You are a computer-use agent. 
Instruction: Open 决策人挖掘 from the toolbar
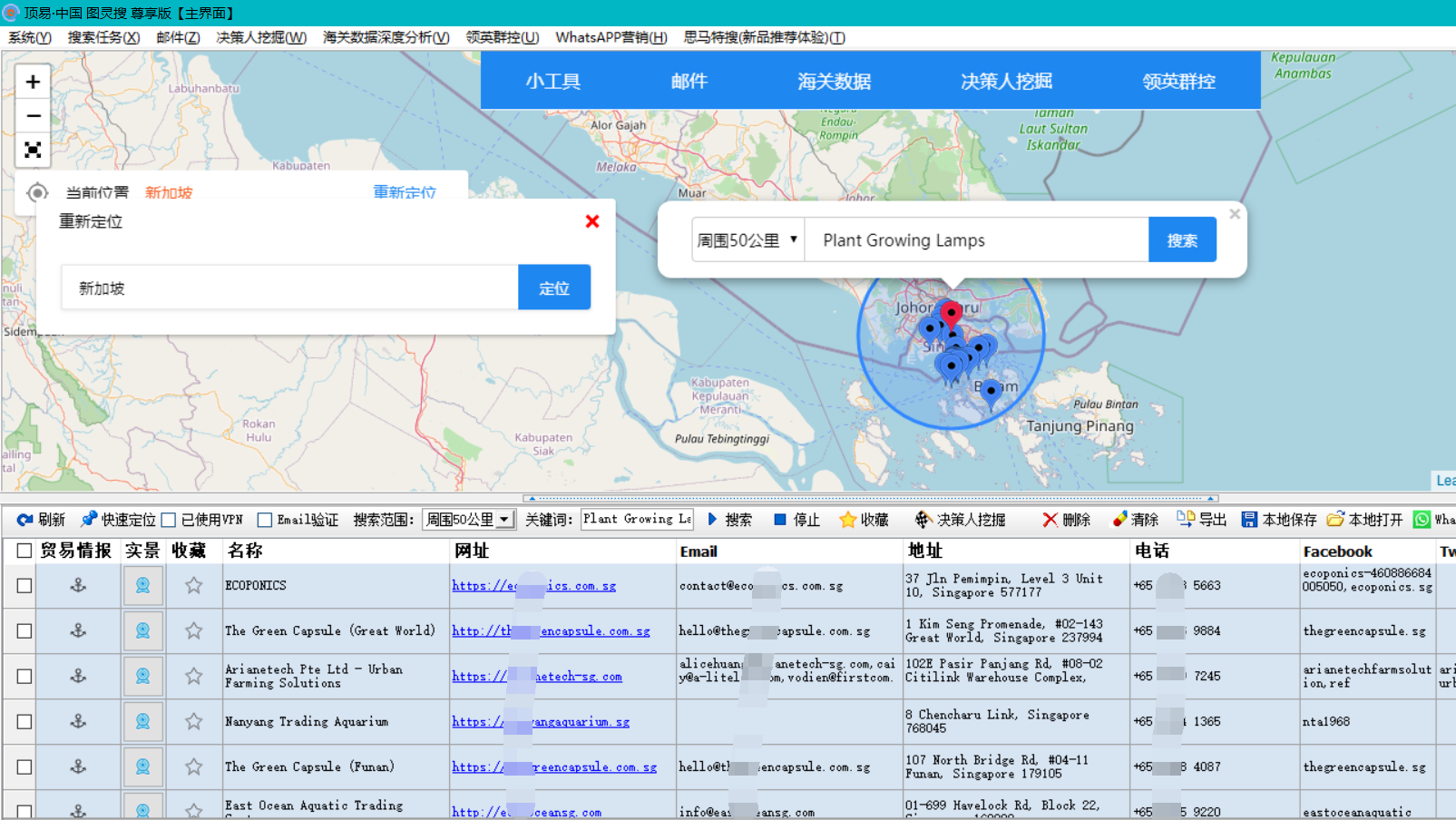pos(960,520)
